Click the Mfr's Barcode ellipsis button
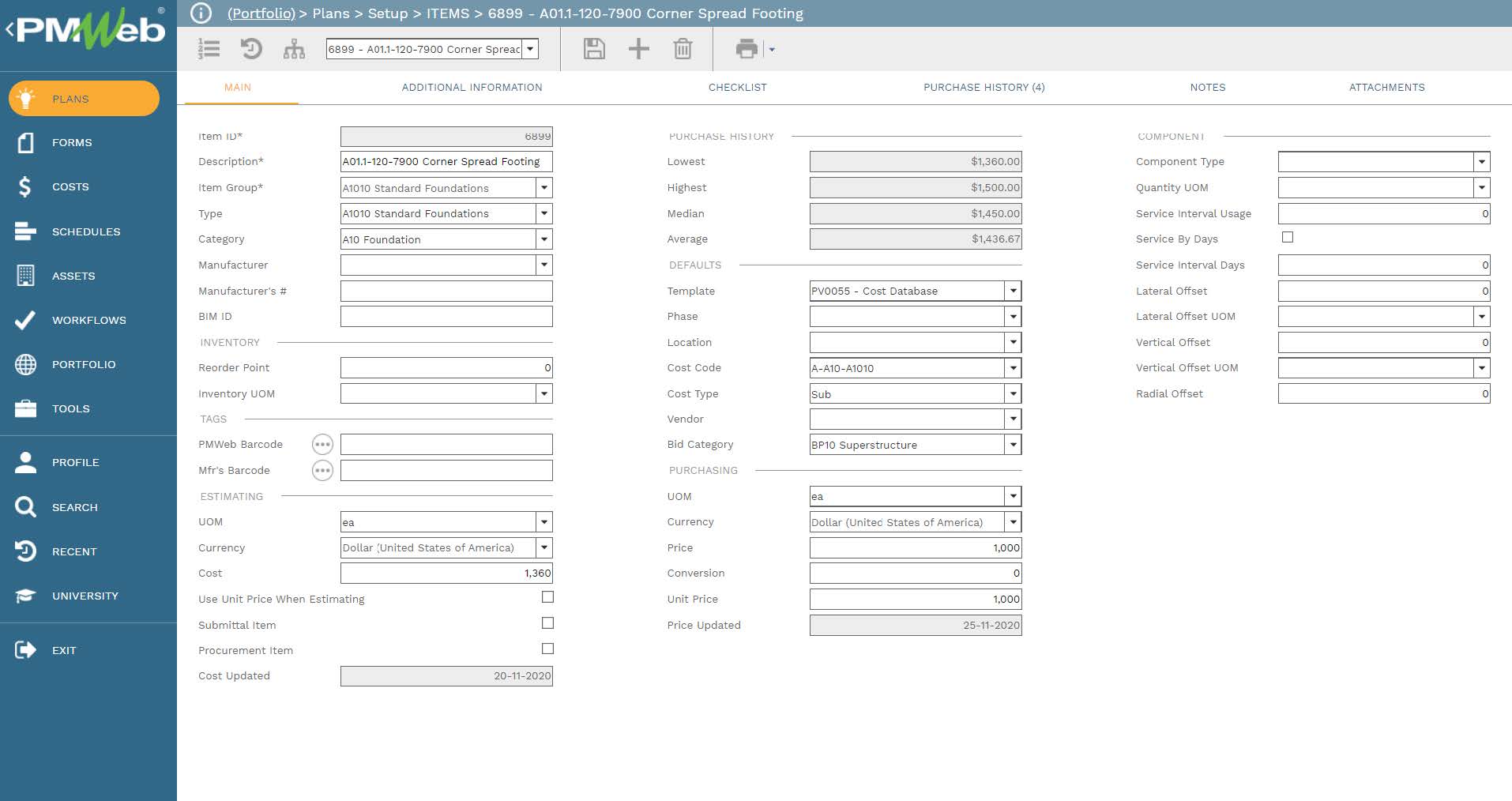Screen dimensions: 1512x801 (322, 471)
